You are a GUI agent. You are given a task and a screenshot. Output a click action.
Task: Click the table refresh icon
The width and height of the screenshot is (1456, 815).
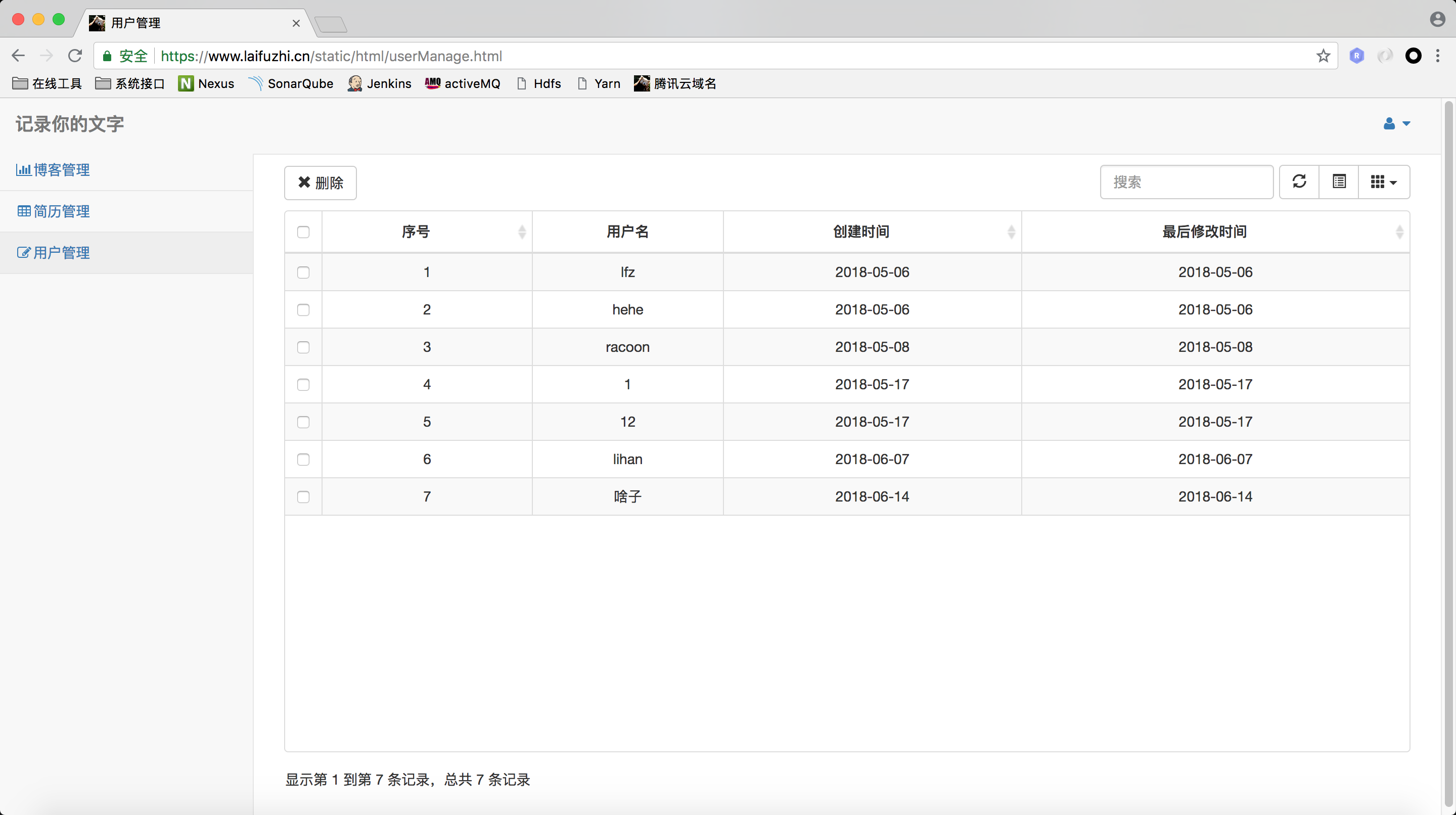1299,182
